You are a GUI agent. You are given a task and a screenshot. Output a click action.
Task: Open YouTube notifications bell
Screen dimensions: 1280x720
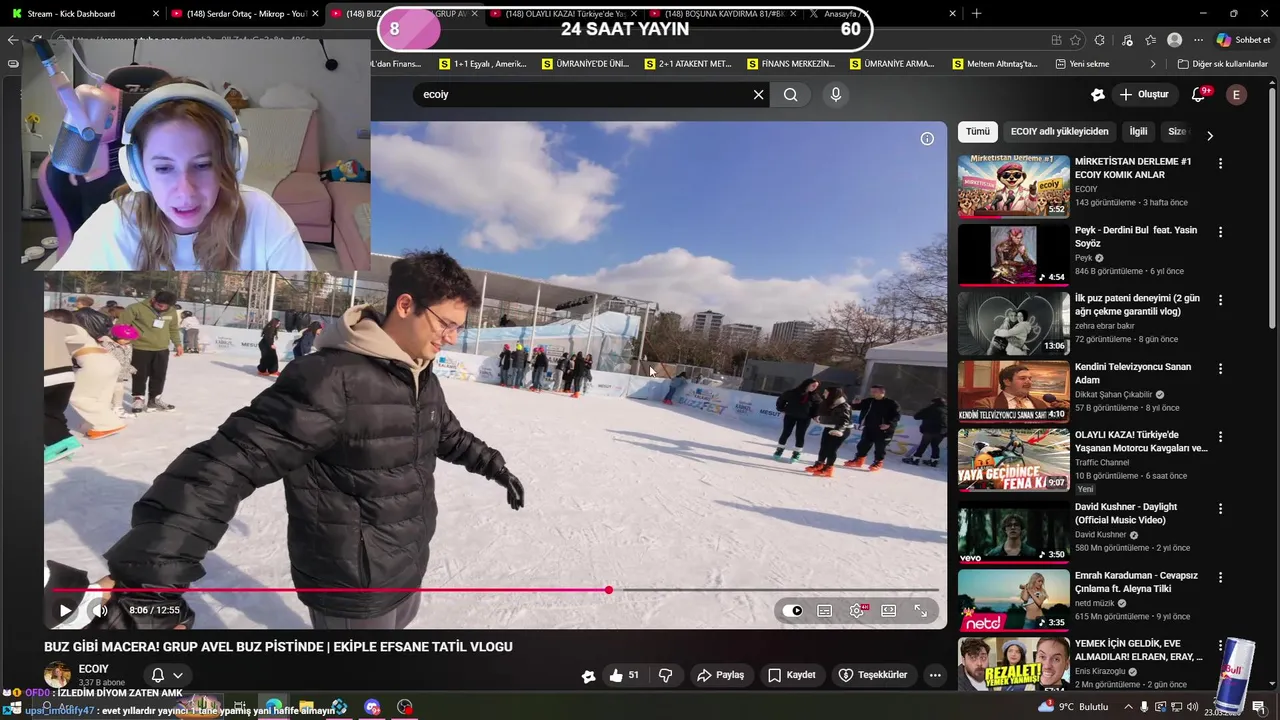[x=1199, y=94]
